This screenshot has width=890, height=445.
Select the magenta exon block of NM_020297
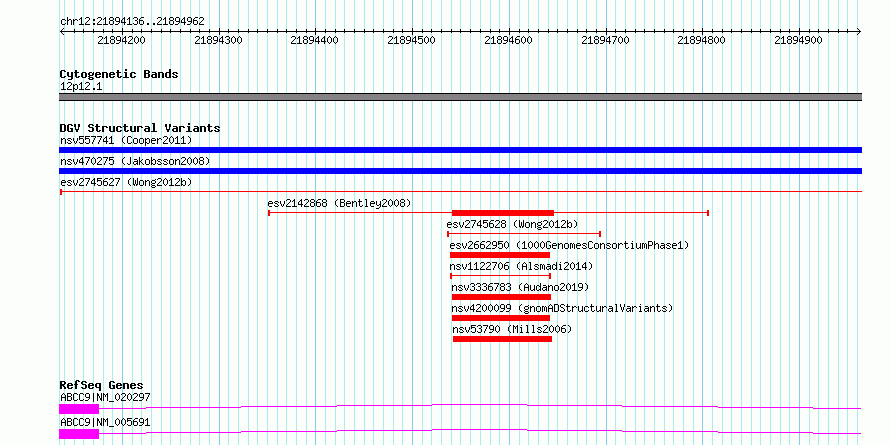pyautogui.click(x=79, y=409)
